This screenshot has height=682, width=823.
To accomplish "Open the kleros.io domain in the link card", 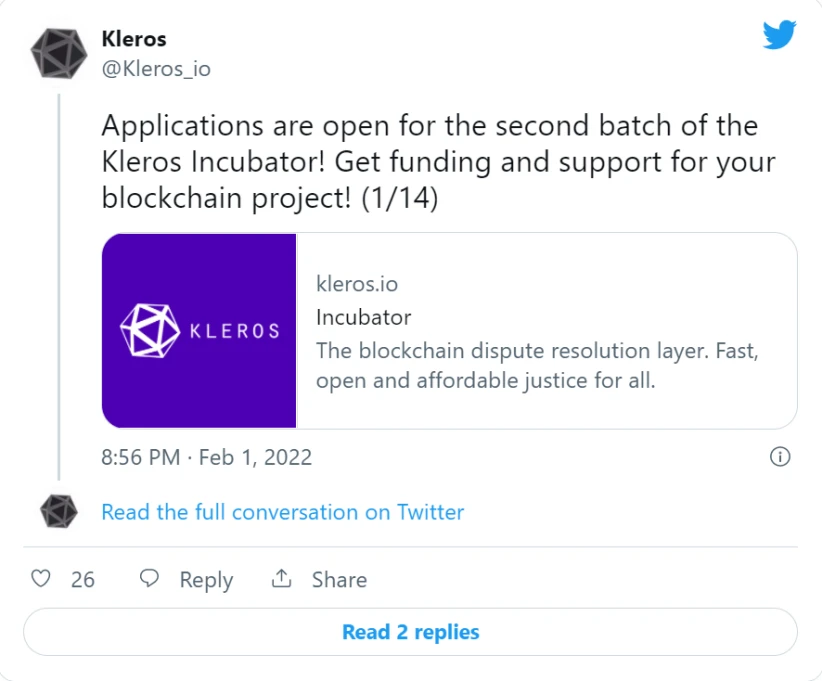I will 357,284.
